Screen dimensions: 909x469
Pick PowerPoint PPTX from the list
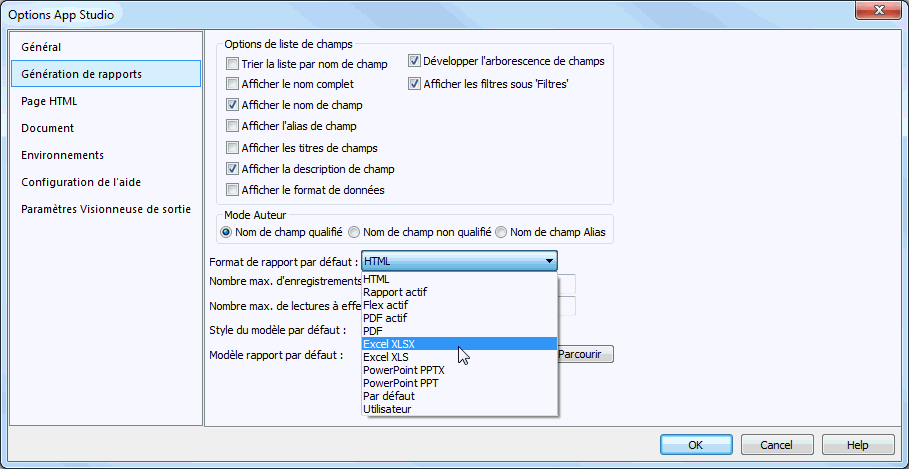[x=459, y=370]
